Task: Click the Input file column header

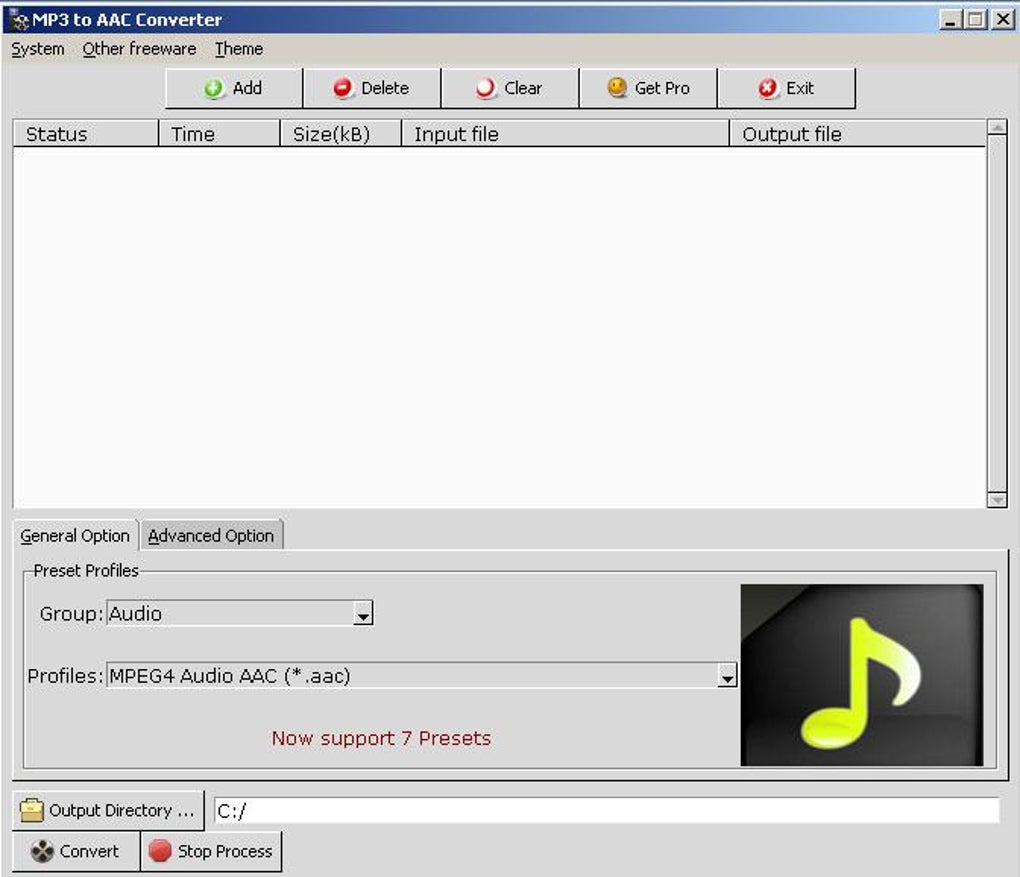Action: coord(565,134)
